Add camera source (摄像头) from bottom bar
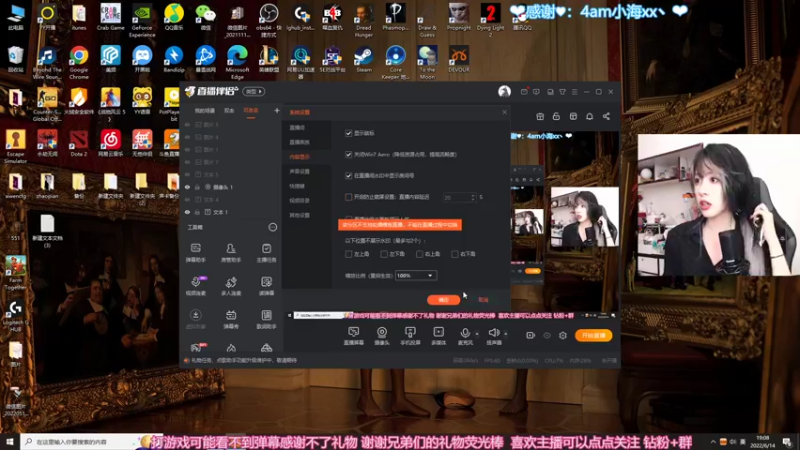The height and width of the screenshot is (450, 800). point(382,336)
